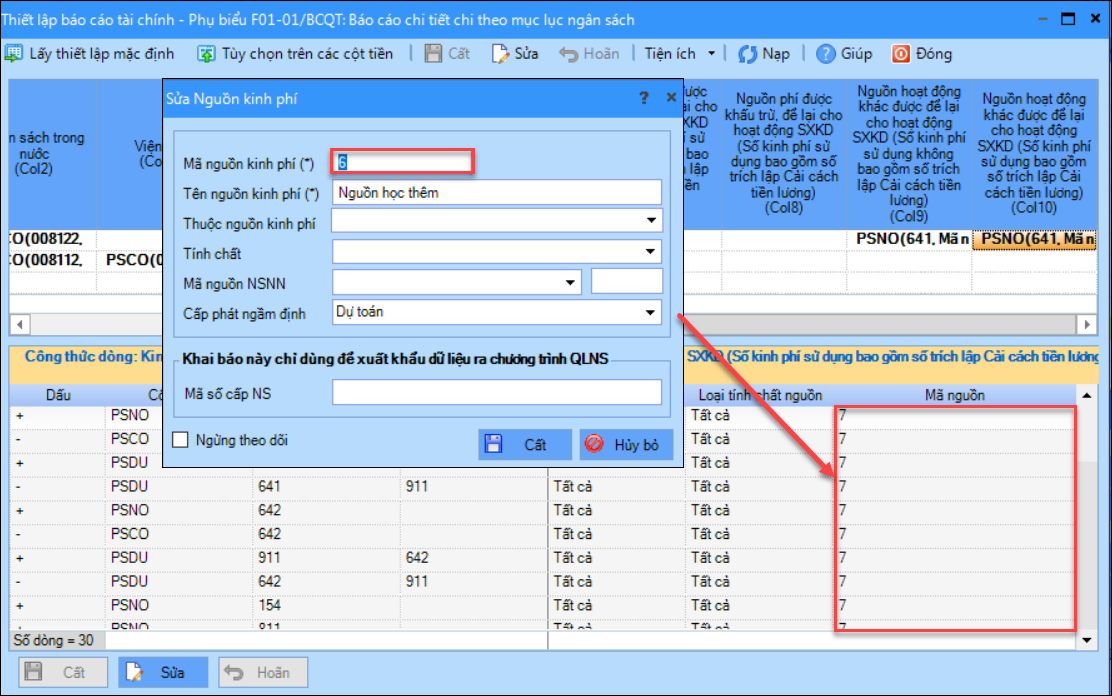Click the question mark help icon in dialog
The image size is (1112, 696).
643,98
